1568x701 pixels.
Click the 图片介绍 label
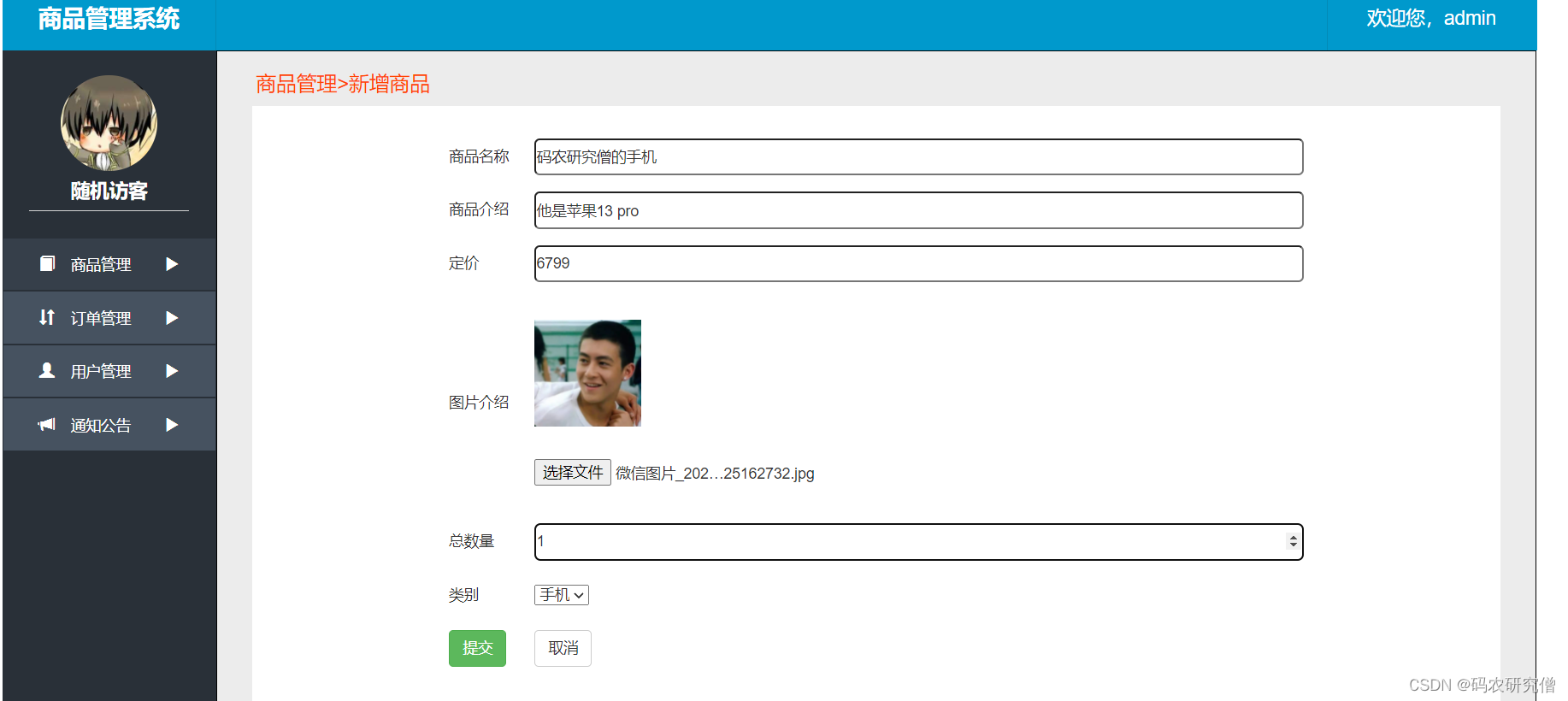click(479, 403)
